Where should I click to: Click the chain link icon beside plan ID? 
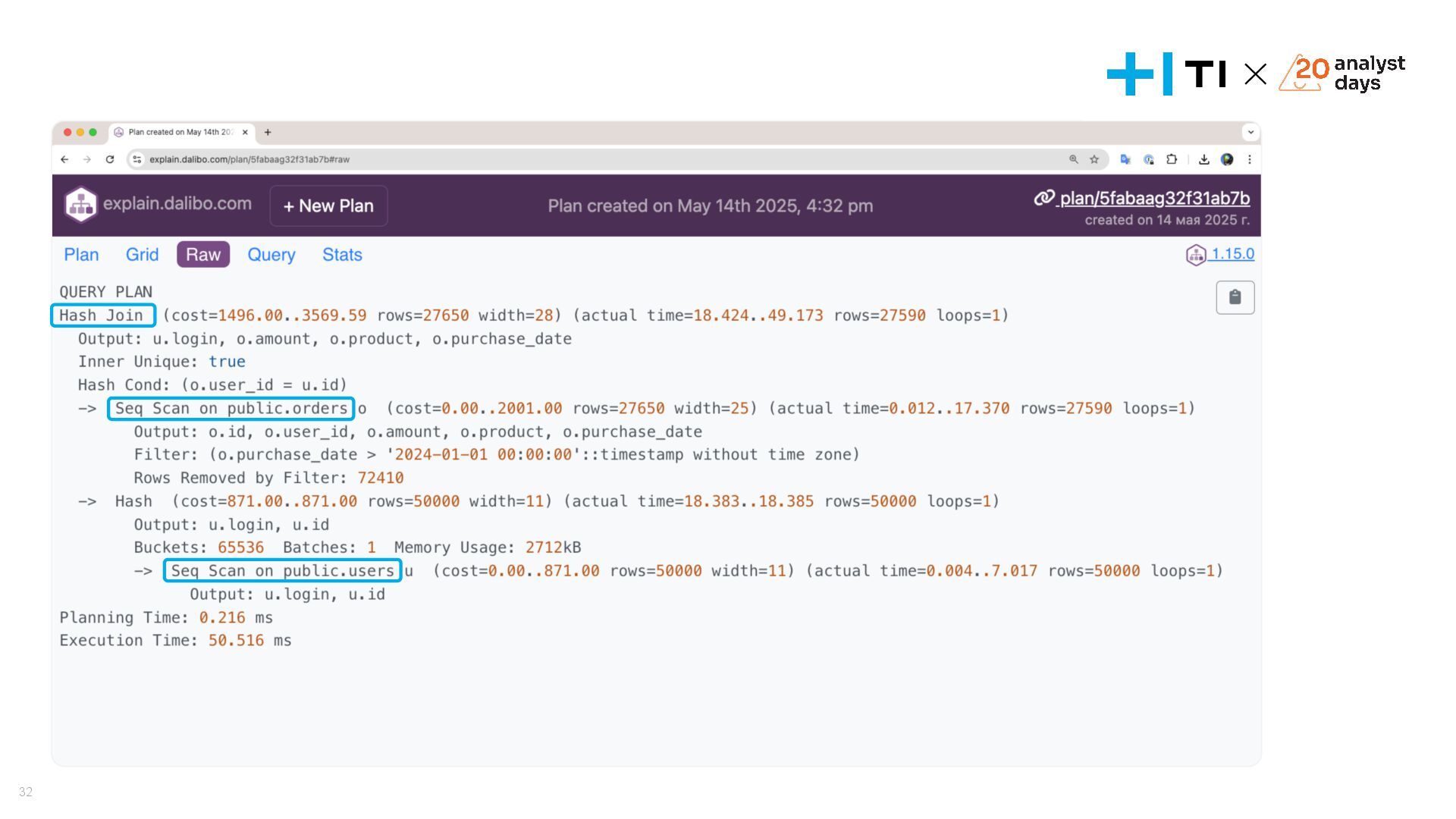1044,198
